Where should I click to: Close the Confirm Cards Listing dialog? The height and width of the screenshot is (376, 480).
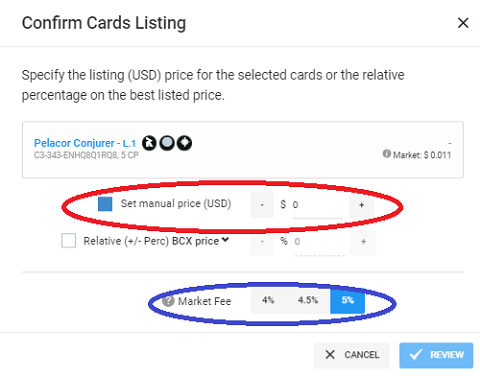(463, 23)
